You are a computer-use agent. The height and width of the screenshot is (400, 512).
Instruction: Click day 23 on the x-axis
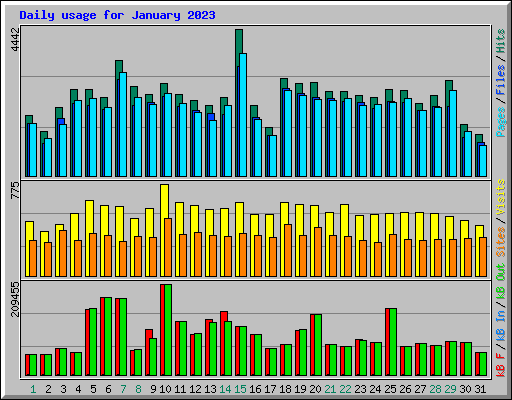click(360, 389)
